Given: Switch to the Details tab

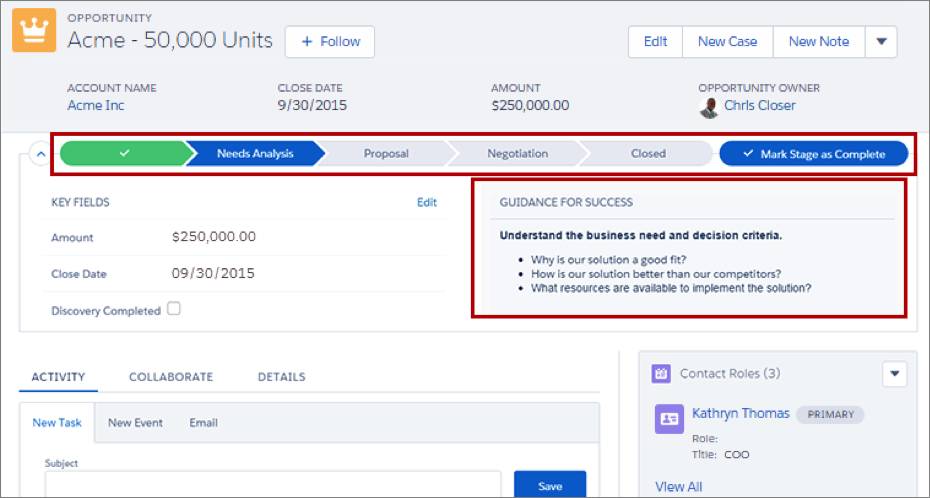Looking at the screenshot, I should pyautogui.click(x=281, y=377).
